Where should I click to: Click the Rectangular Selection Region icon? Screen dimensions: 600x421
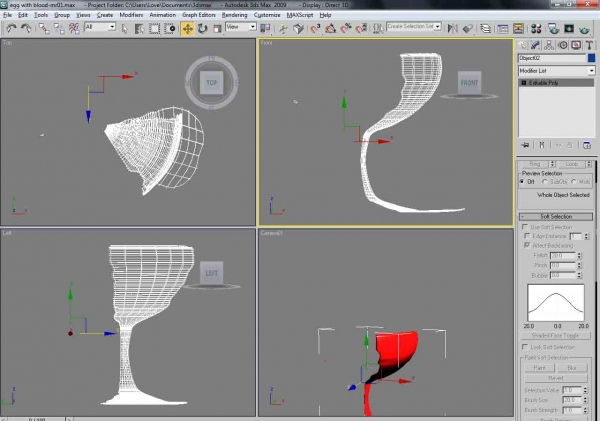154,29
